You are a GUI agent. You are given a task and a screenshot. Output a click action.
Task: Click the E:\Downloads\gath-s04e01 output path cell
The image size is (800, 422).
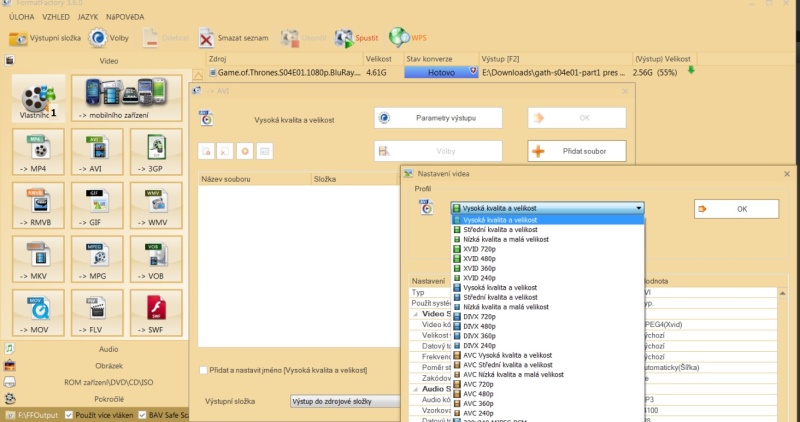pyautogui.click(x=555, y=72)
